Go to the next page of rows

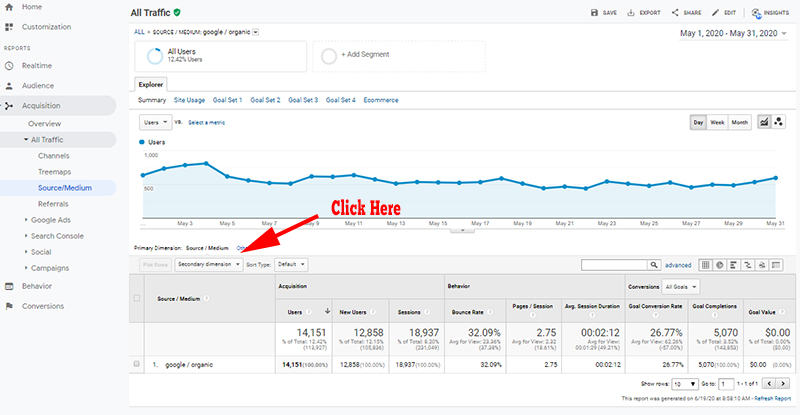[783, 383]
